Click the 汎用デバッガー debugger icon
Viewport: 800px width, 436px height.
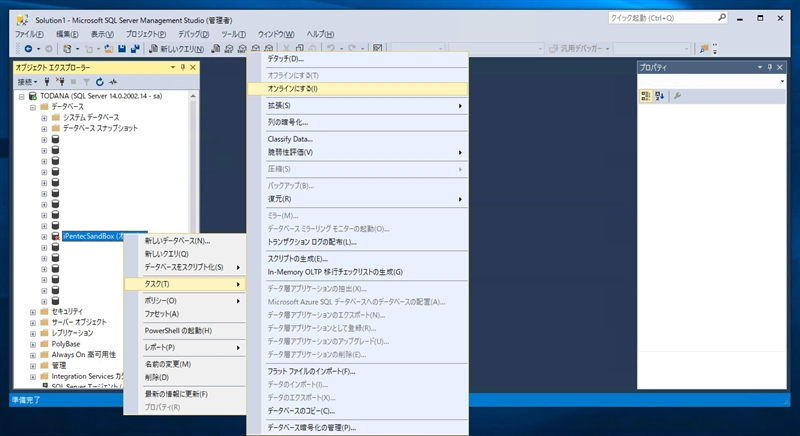(553, 48)
